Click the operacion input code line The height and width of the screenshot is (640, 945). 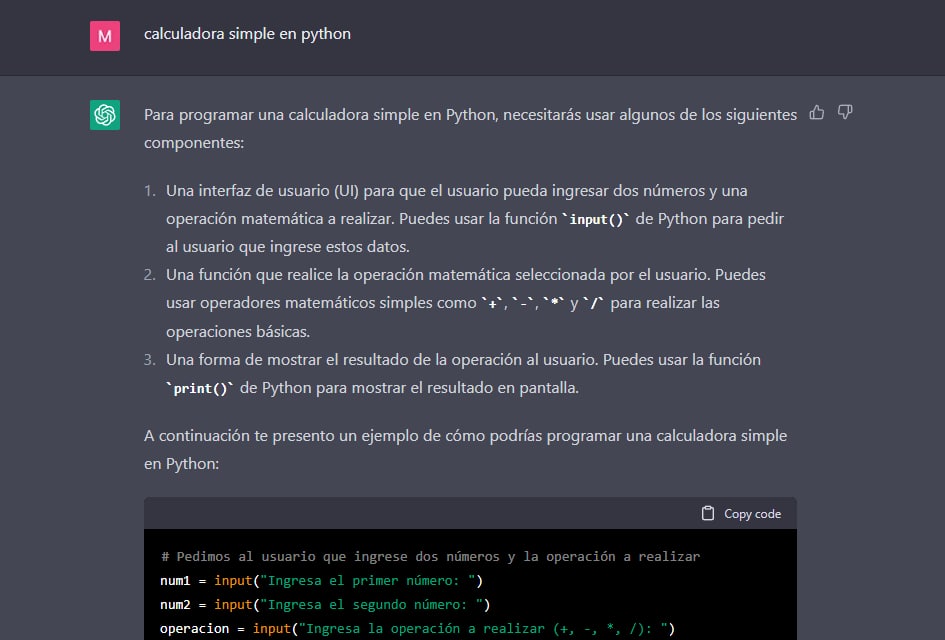tap(417, 629)
